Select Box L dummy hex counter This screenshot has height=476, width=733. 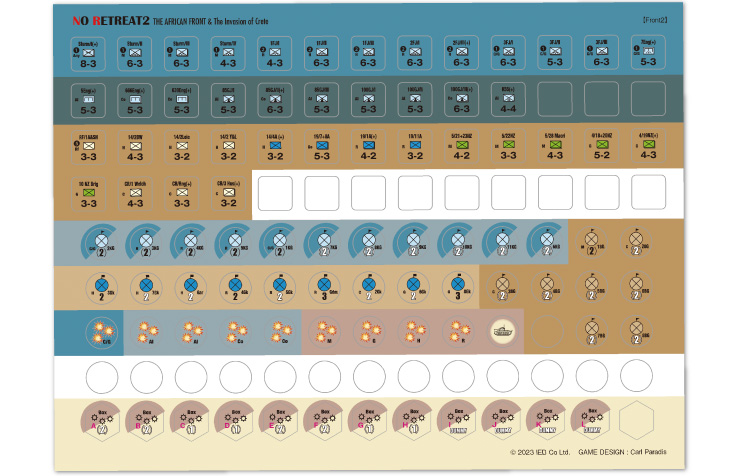point(591,419)
